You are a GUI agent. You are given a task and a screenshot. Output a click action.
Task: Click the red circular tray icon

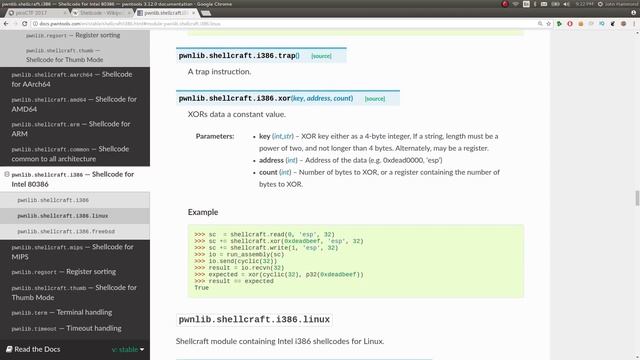(505, 4)
